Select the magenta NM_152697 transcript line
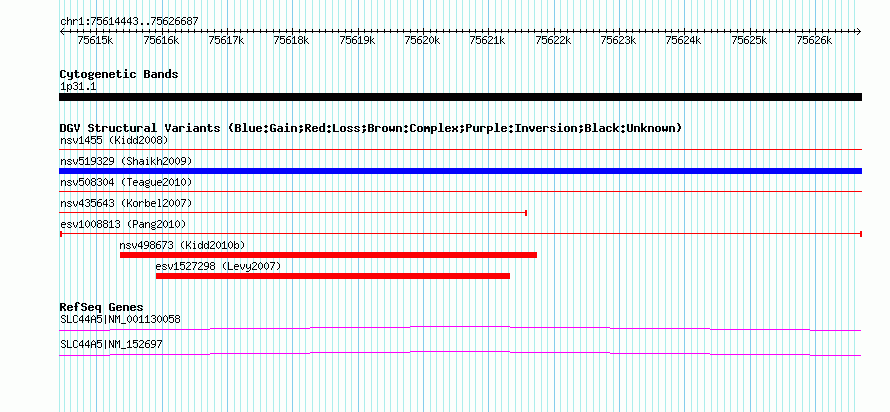This screenshot has height=412, width=890. pos(460,354)
